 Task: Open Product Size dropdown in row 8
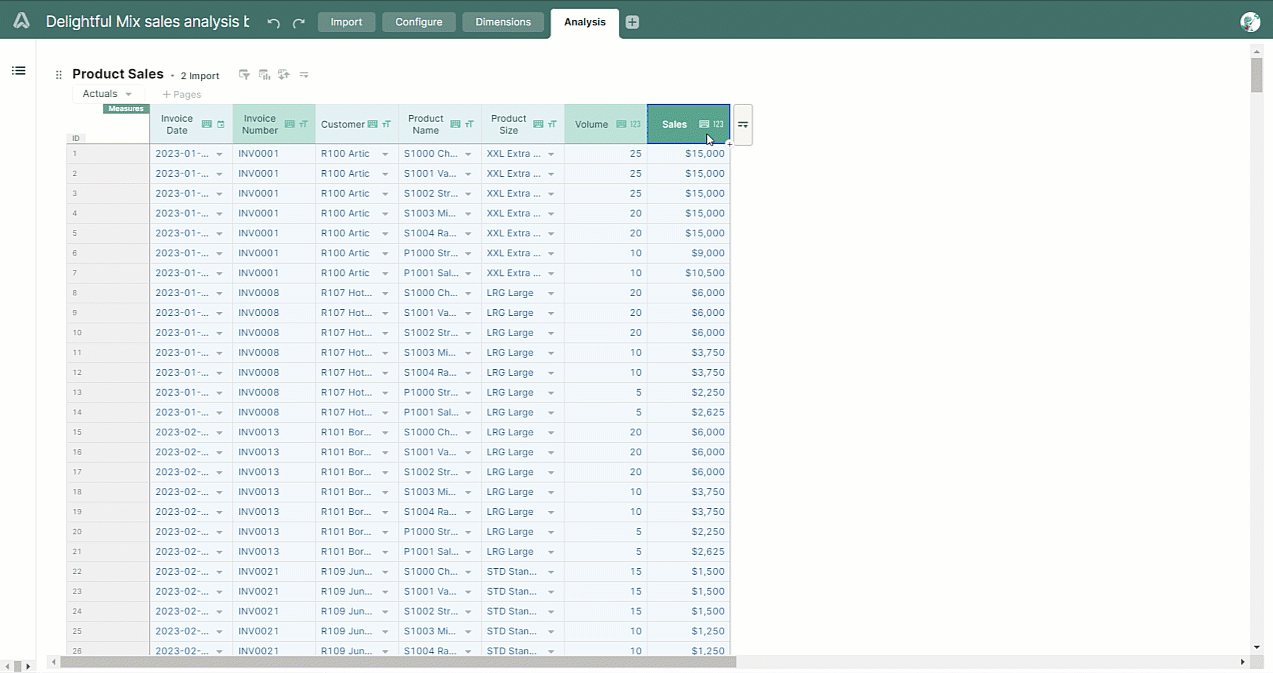(x=551, y=293)
